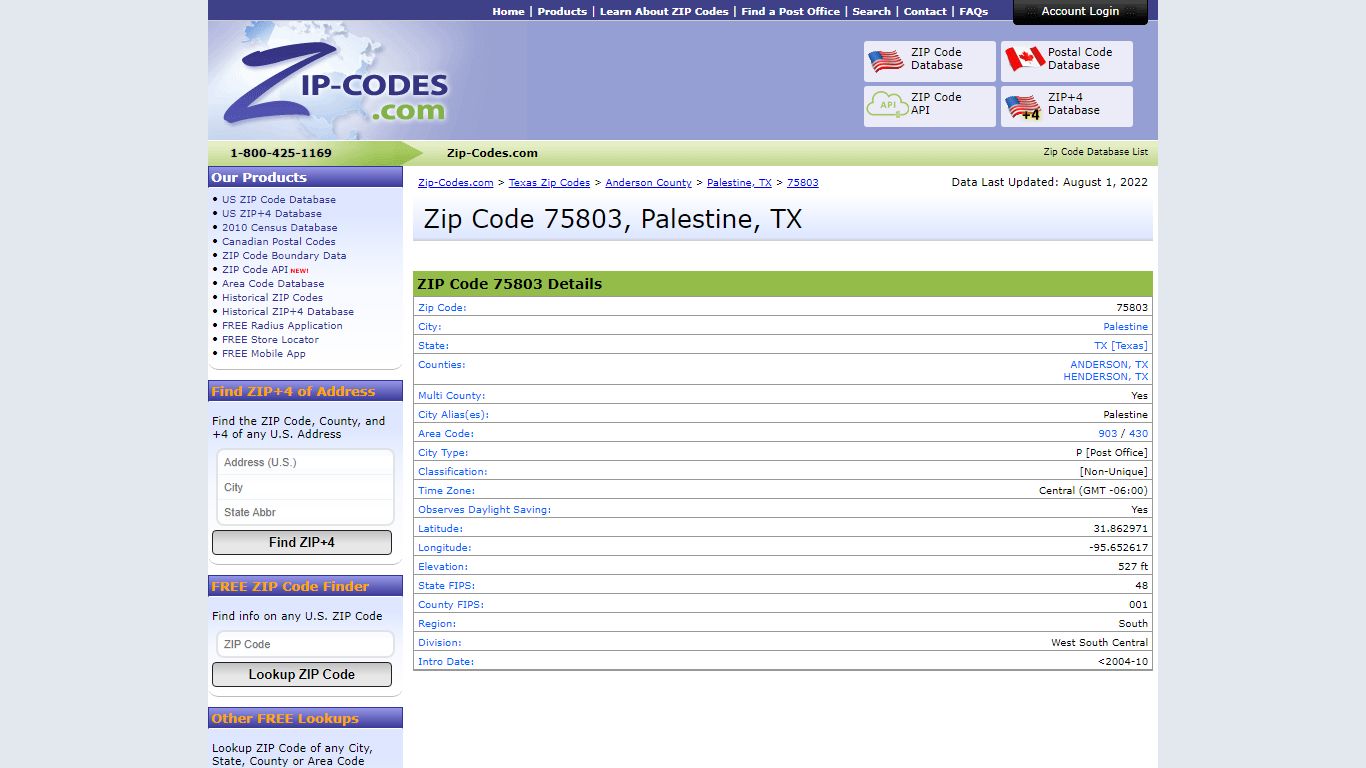
Task: Open ZIP Code Boundary Data link
Action: [x=284, y=256]
